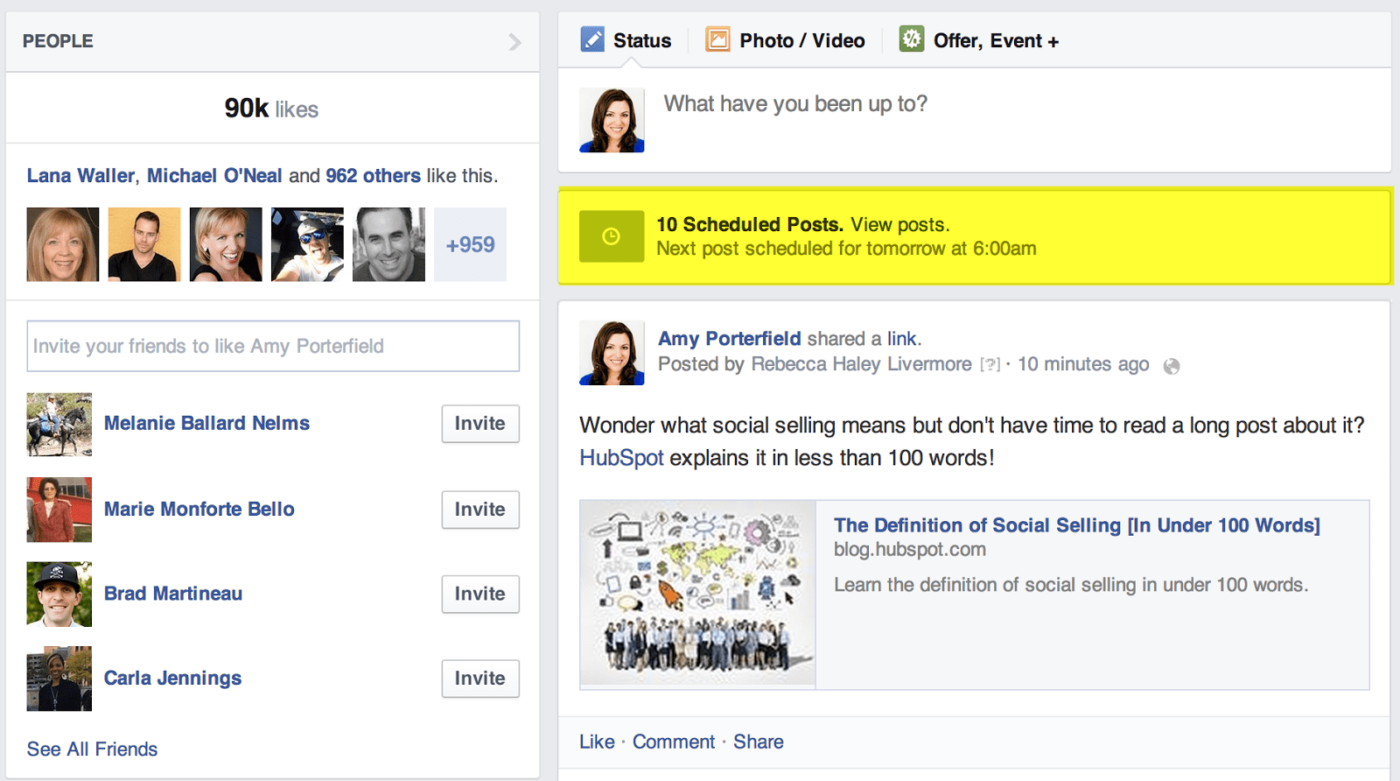Like Amy Porterfield's post
This screenshot has width=1400, height=781.
(596, 742)
